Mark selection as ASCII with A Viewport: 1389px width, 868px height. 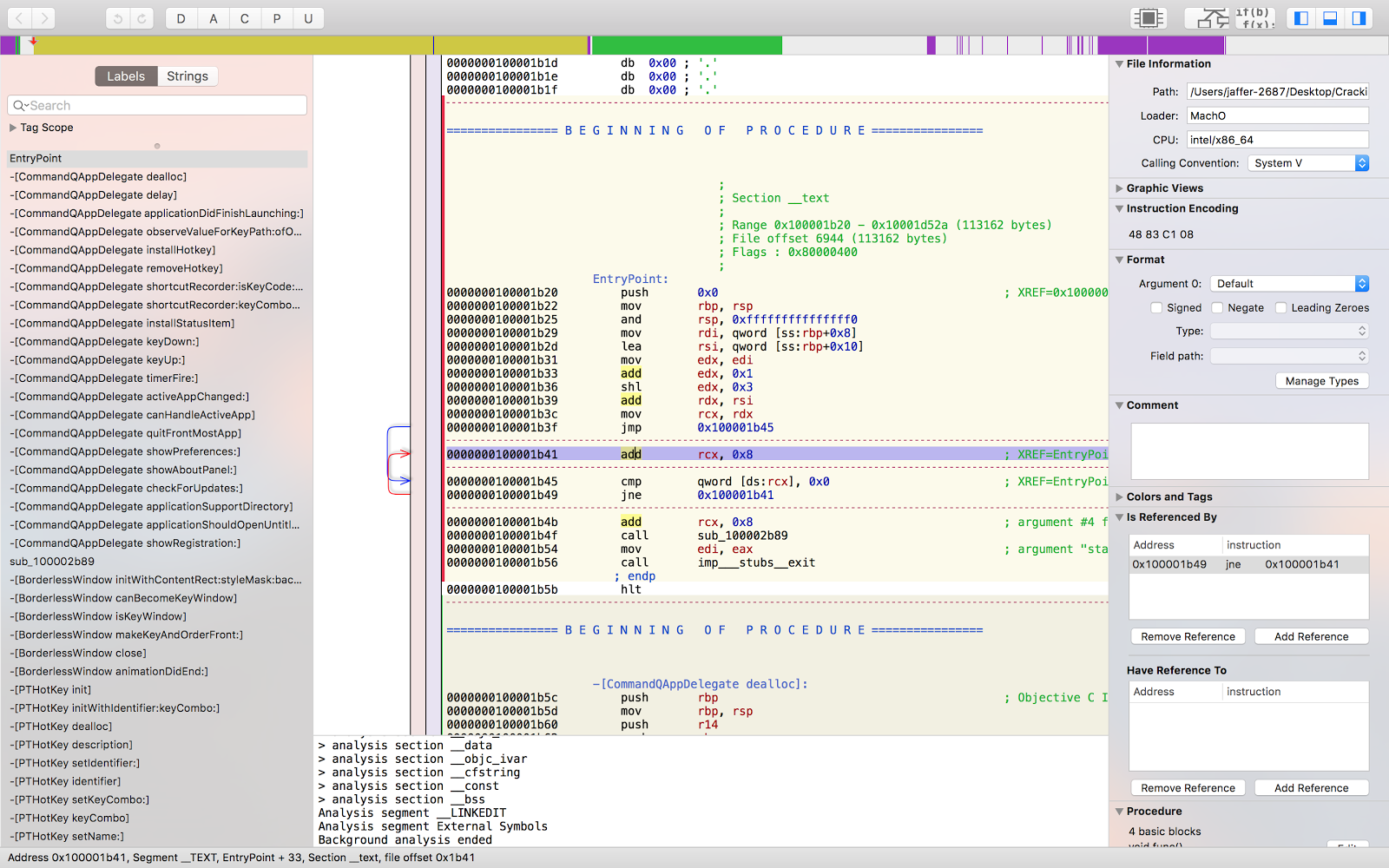pos(213,18)
